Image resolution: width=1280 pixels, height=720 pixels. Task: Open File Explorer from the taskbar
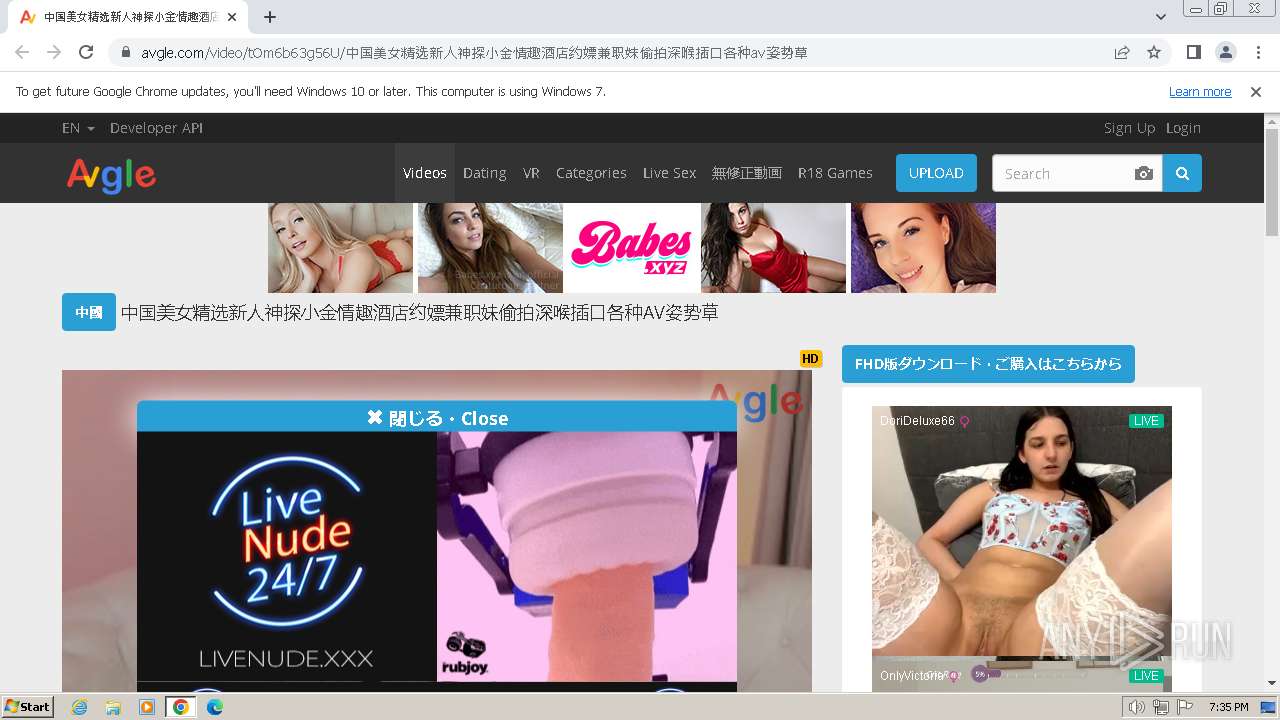113,707
